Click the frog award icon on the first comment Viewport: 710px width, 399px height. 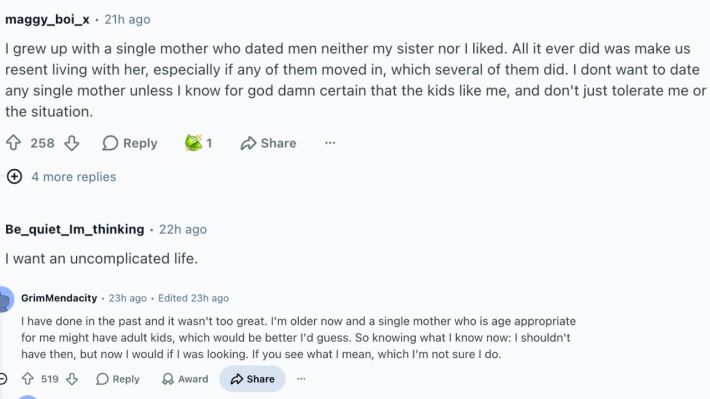point(194,143)
